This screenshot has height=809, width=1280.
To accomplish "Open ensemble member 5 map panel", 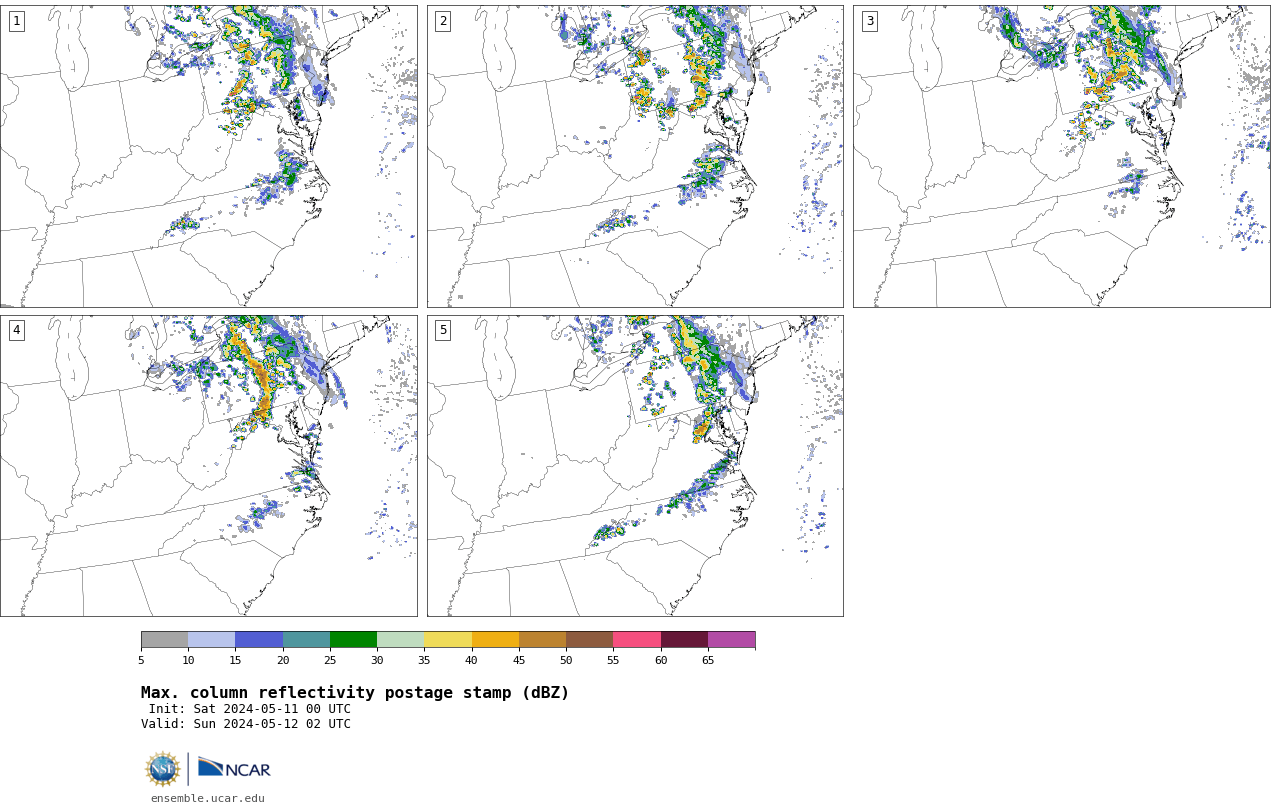I will tap(635, 466).
